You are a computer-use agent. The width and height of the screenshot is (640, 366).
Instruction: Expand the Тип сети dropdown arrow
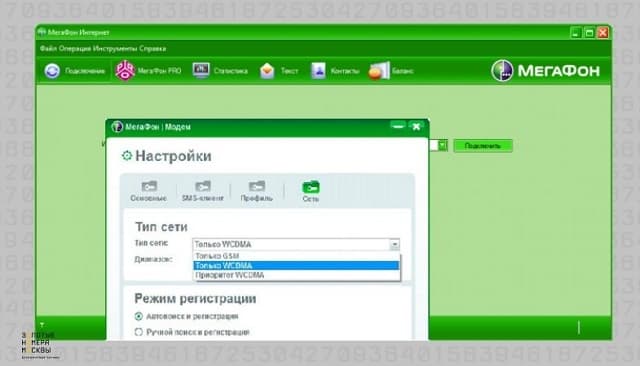[394, 244]
